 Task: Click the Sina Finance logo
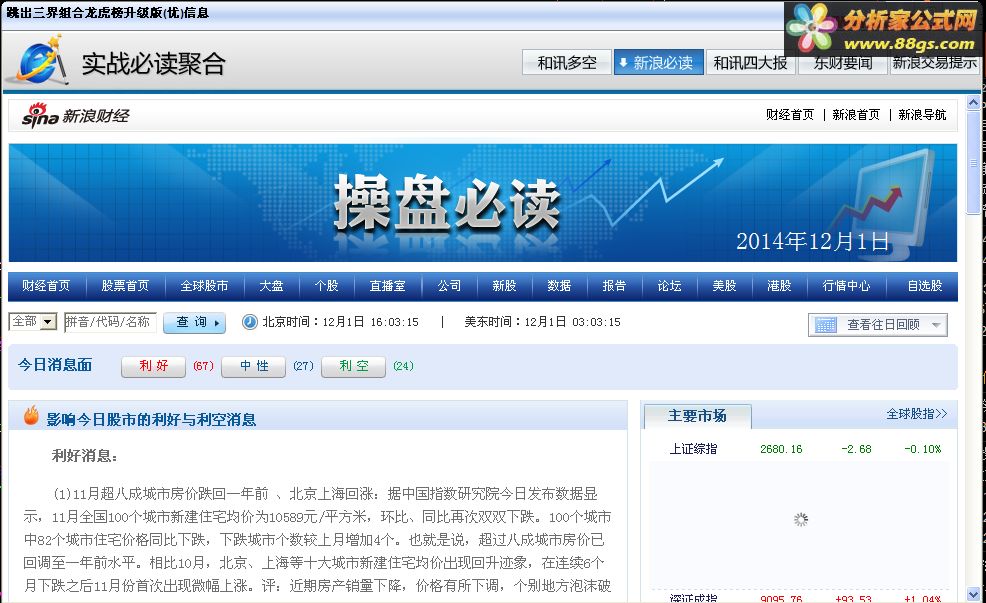(x=75, y=116)
